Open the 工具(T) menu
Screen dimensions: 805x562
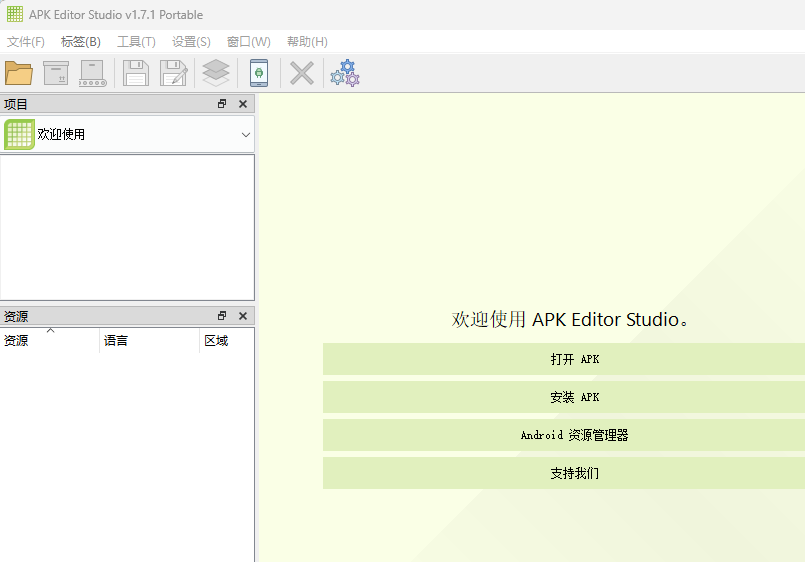coord(136,42)
